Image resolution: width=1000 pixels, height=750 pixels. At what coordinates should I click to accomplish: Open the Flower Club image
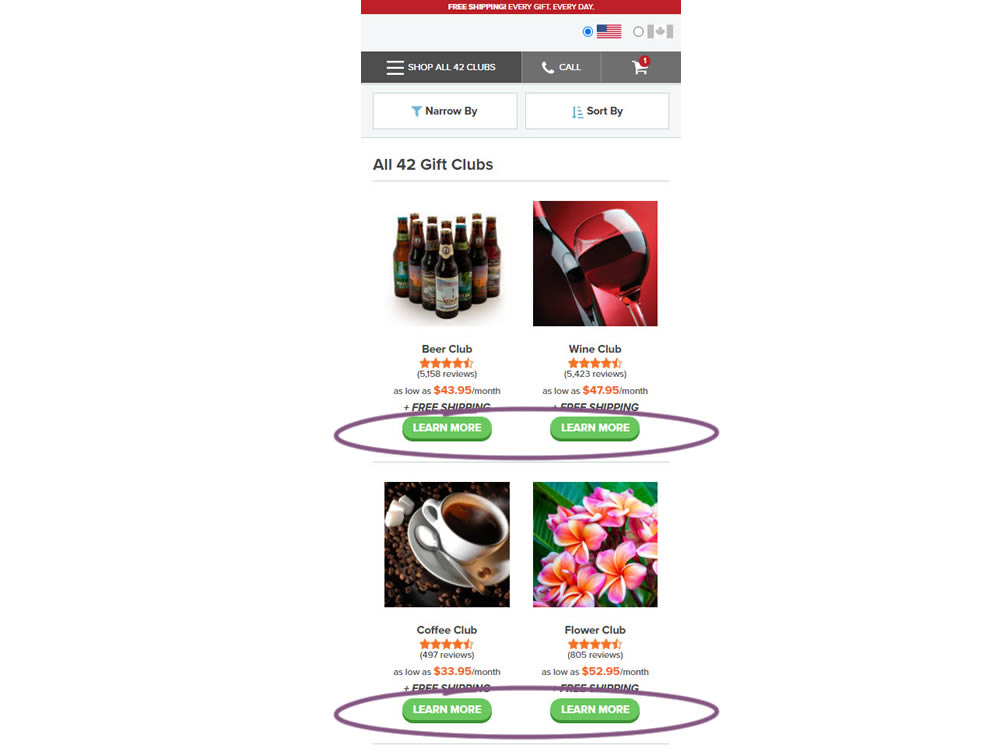(595, 544)
